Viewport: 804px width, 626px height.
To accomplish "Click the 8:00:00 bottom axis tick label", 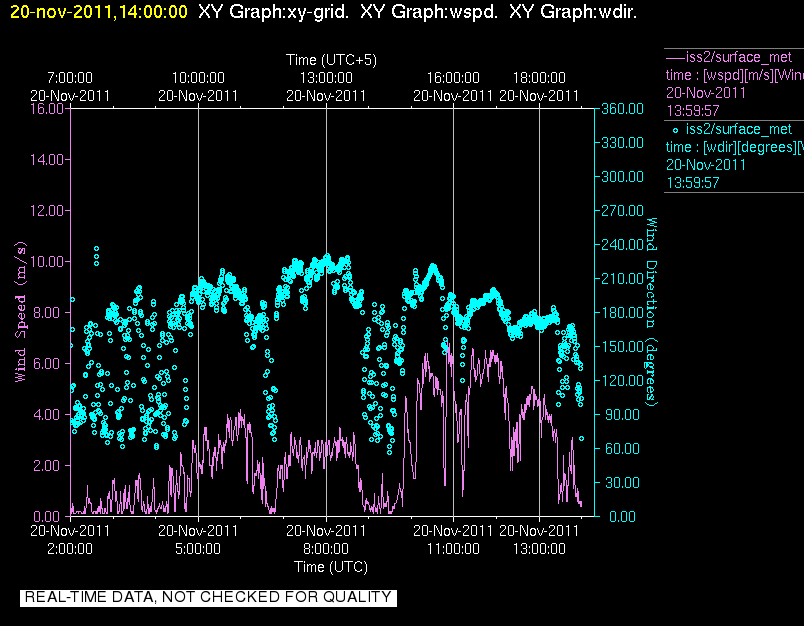I will 326,549.
